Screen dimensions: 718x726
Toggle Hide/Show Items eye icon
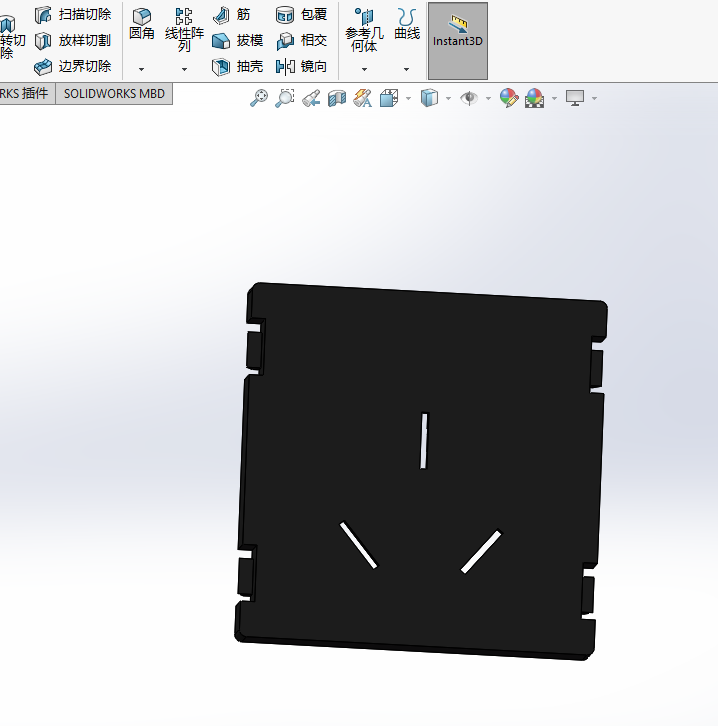point(469,98)
